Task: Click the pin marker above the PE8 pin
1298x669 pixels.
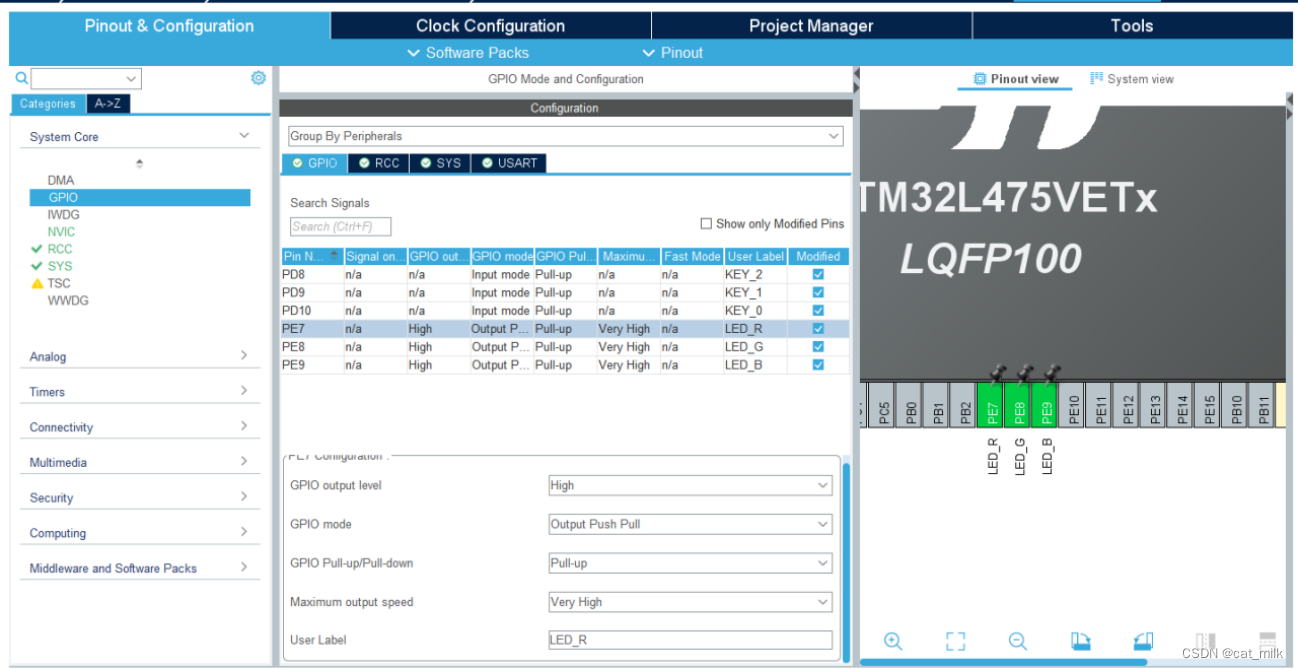Action: point(1024,373)
